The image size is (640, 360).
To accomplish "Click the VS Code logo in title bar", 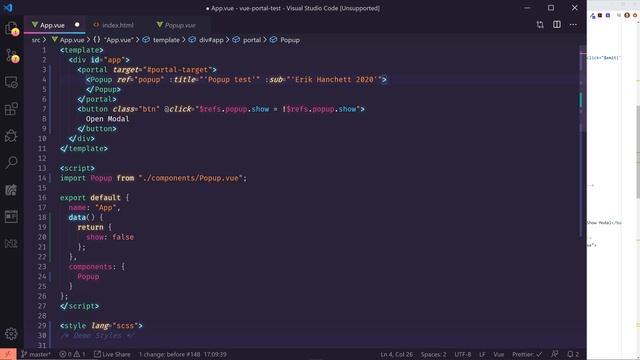I will tap(8, 8).
